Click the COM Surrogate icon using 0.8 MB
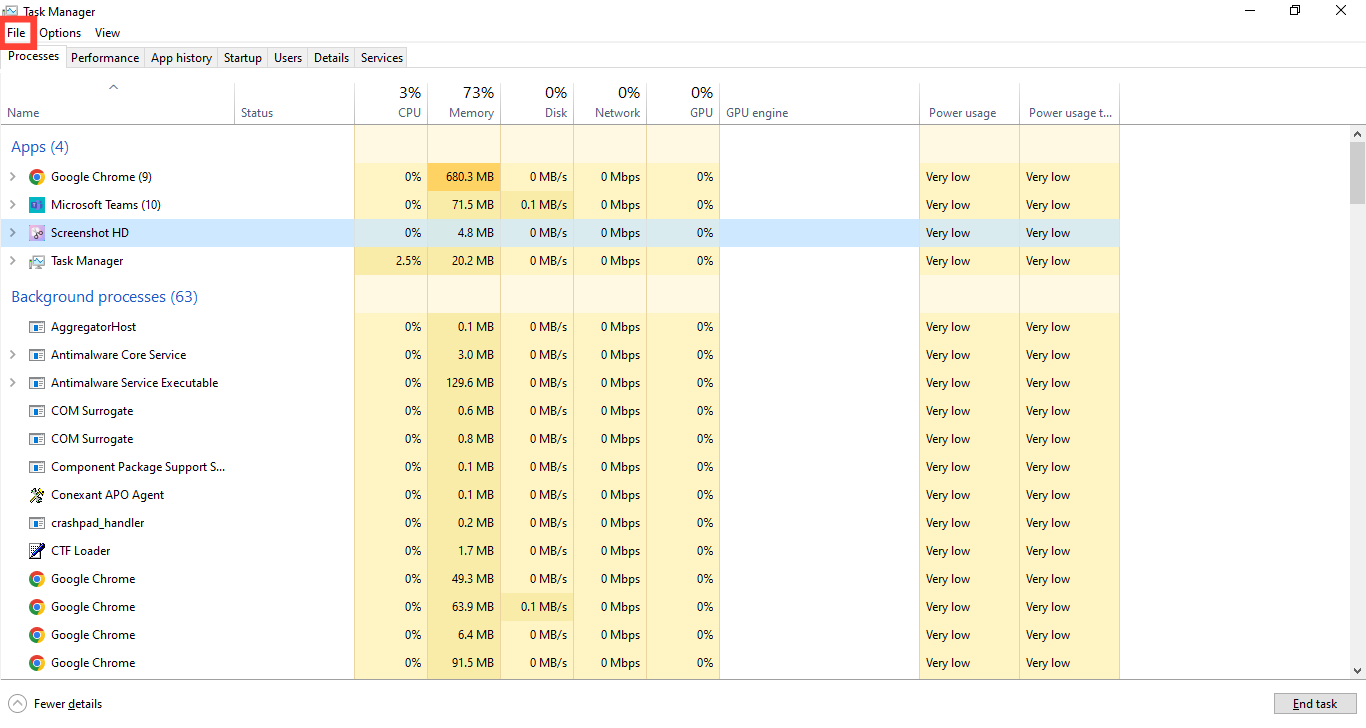 [x=37, y=439]
